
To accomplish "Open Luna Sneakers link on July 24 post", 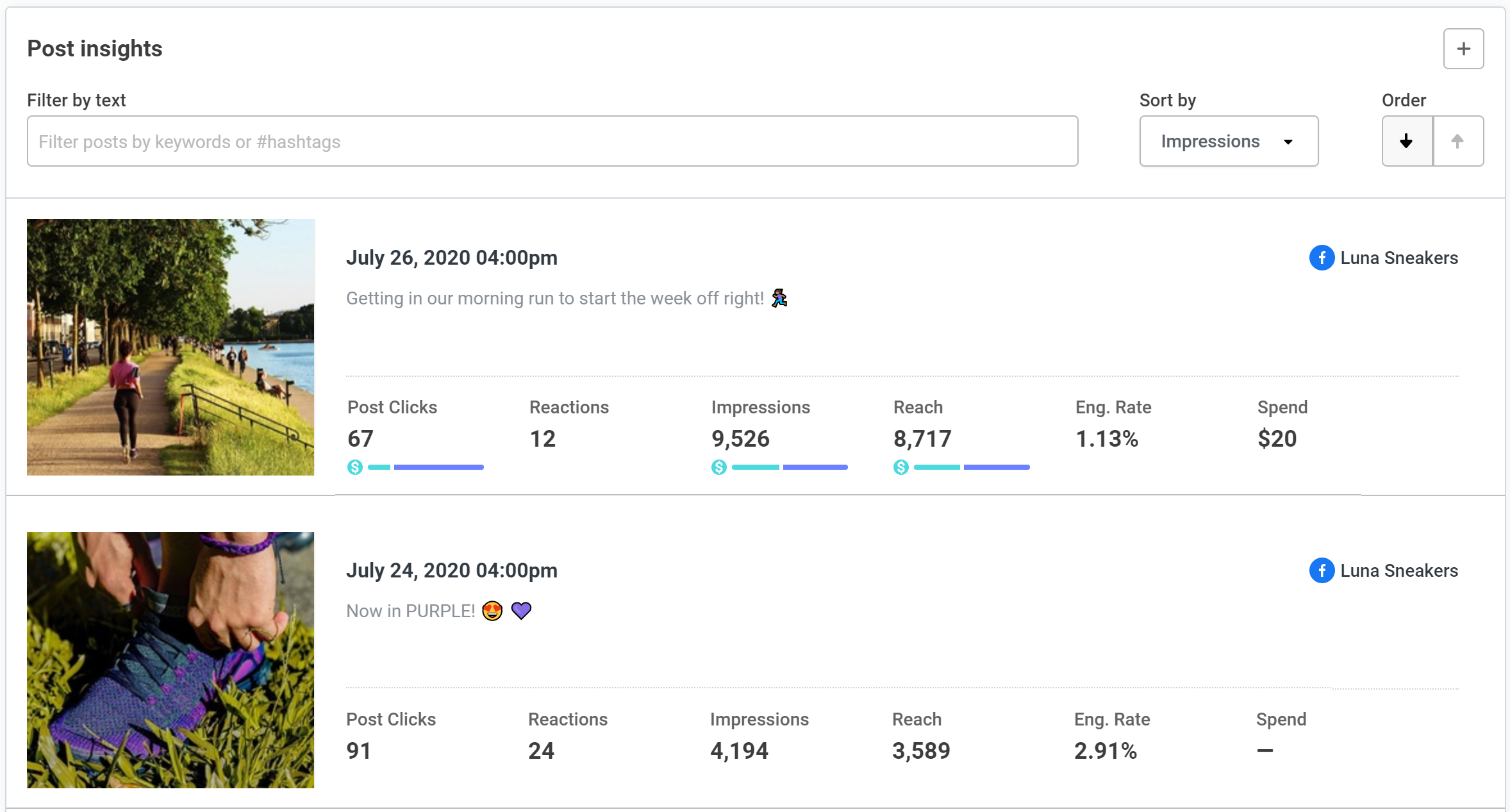I will (1399, 570).
